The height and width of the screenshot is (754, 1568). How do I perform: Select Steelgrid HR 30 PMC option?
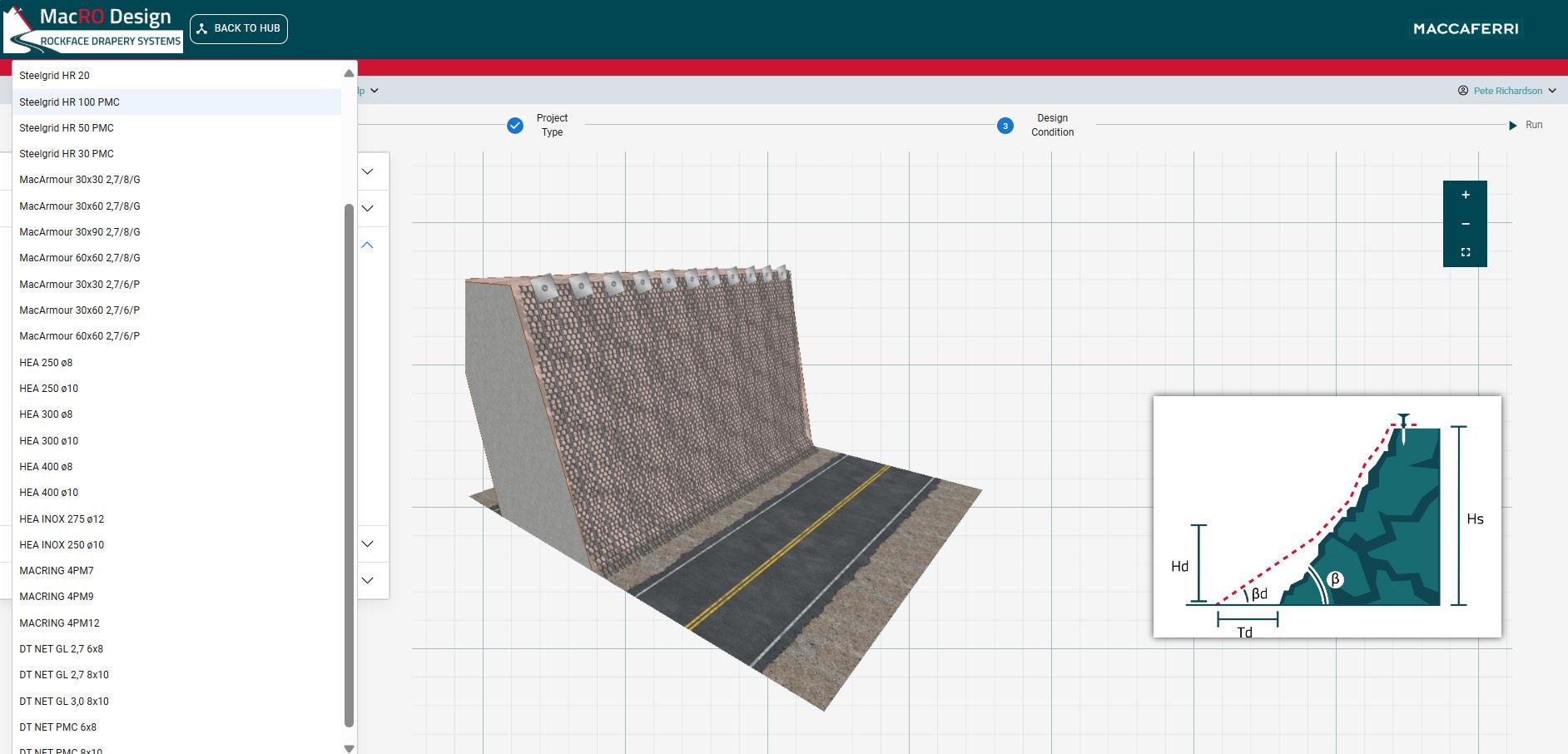click(176, 154)
